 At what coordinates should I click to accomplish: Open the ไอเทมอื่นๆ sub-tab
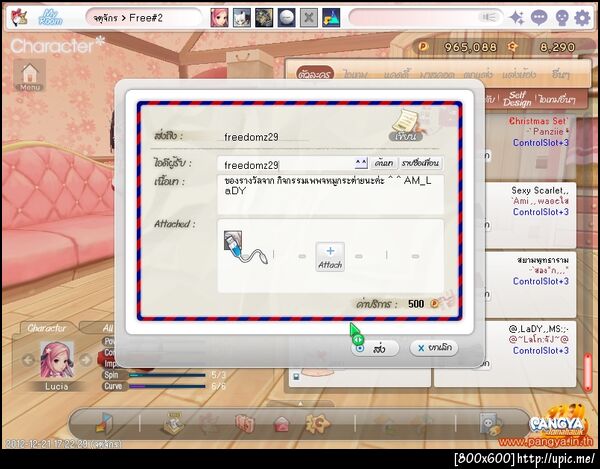(x=557, y=99)
